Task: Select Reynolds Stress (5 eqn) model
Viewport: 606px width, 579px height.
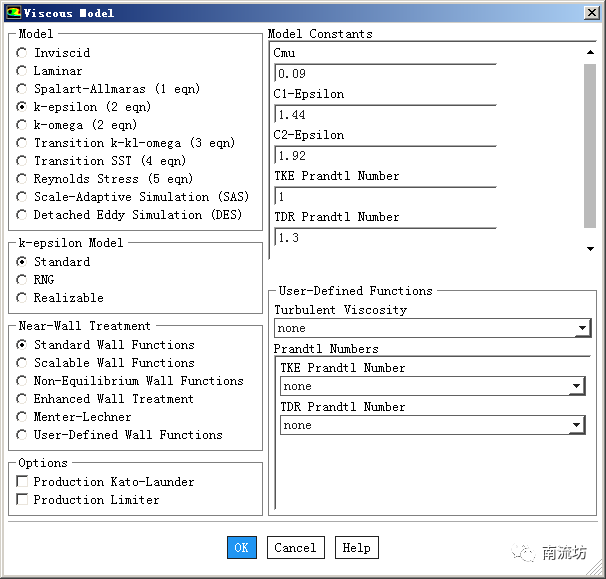Action: pyautogui.click(x=22, y=179)
